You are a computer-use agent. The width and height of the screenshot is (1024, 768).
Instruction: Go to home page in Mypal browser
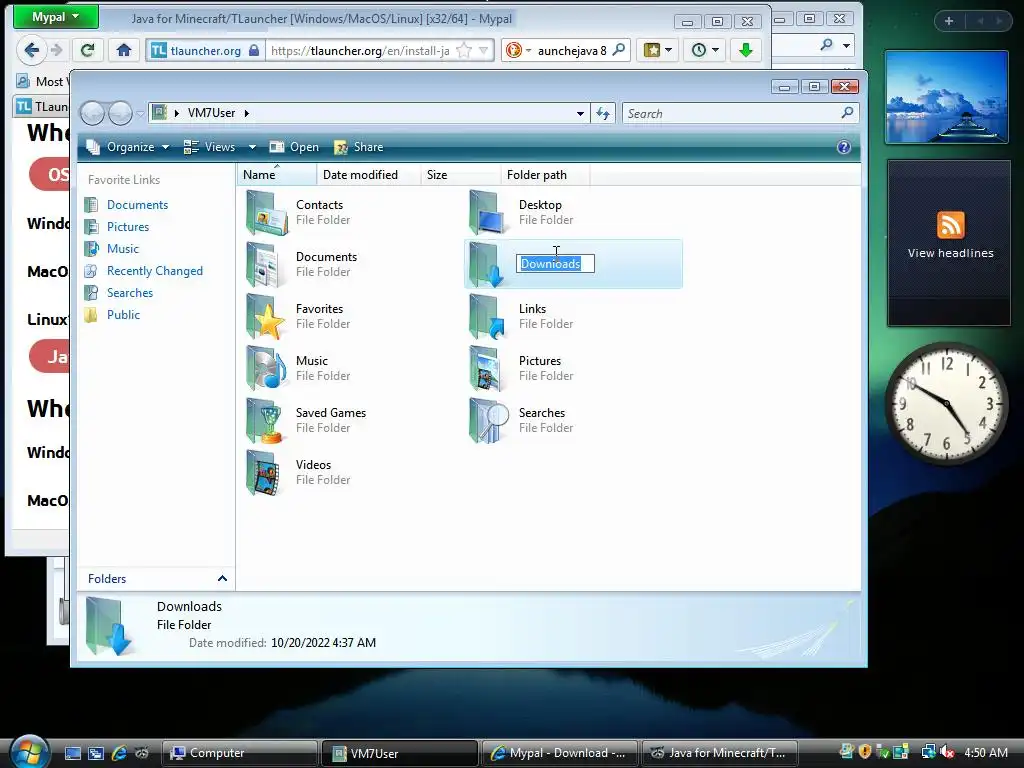pos(124,50)
